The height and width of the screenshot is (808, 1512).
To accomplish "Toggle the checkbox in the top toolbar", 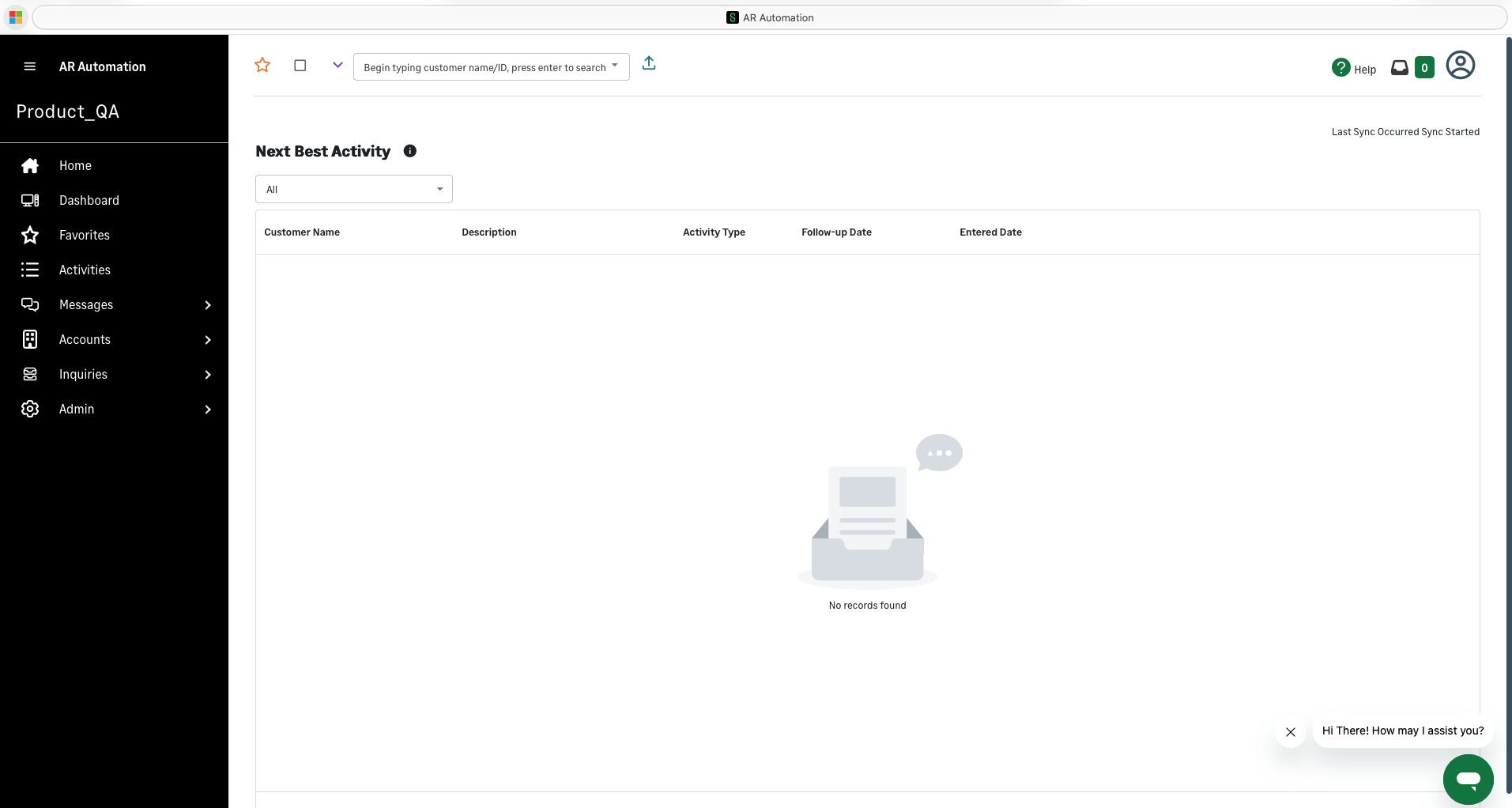I will point(300,66).
